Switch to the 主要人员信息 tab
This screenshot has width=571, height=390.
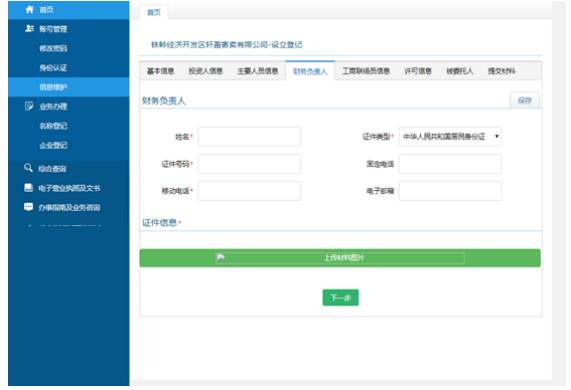[258, 71]
